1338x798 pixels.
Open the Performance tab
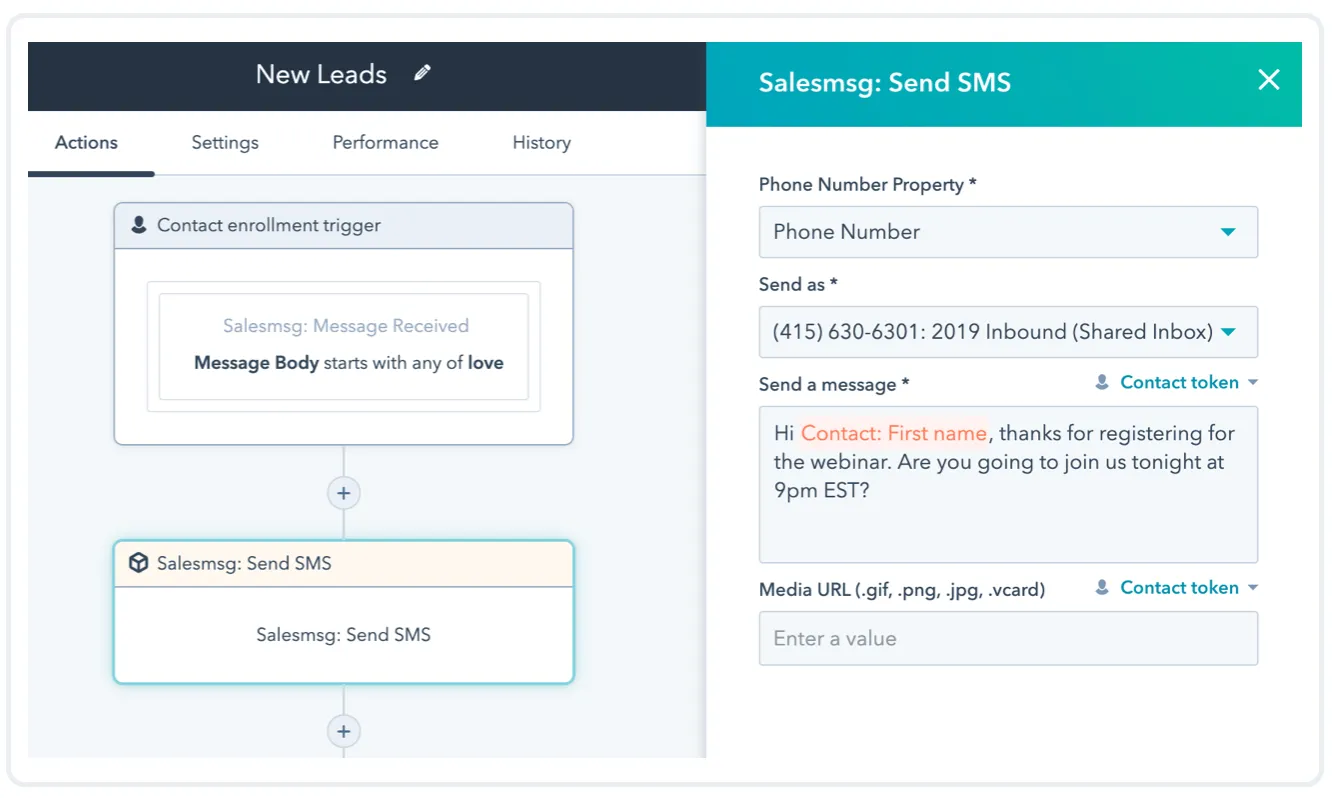[385, 142]
